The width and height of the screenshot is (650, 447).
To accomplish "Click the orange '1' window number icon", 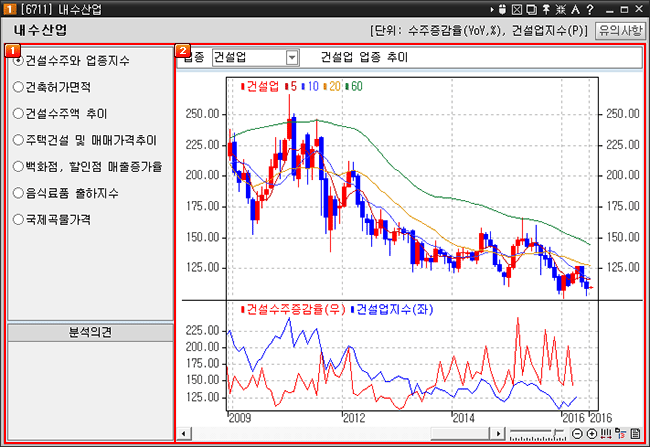I will point(9,9).
